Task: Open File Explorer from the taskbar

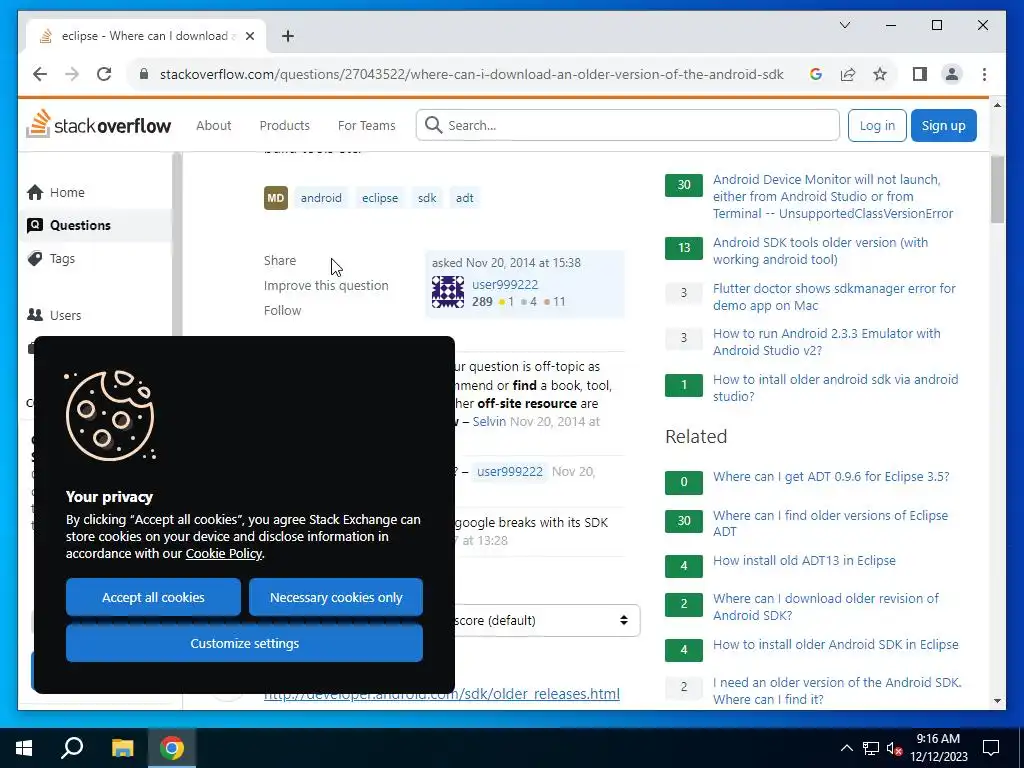Action: (x=122, y=748)
